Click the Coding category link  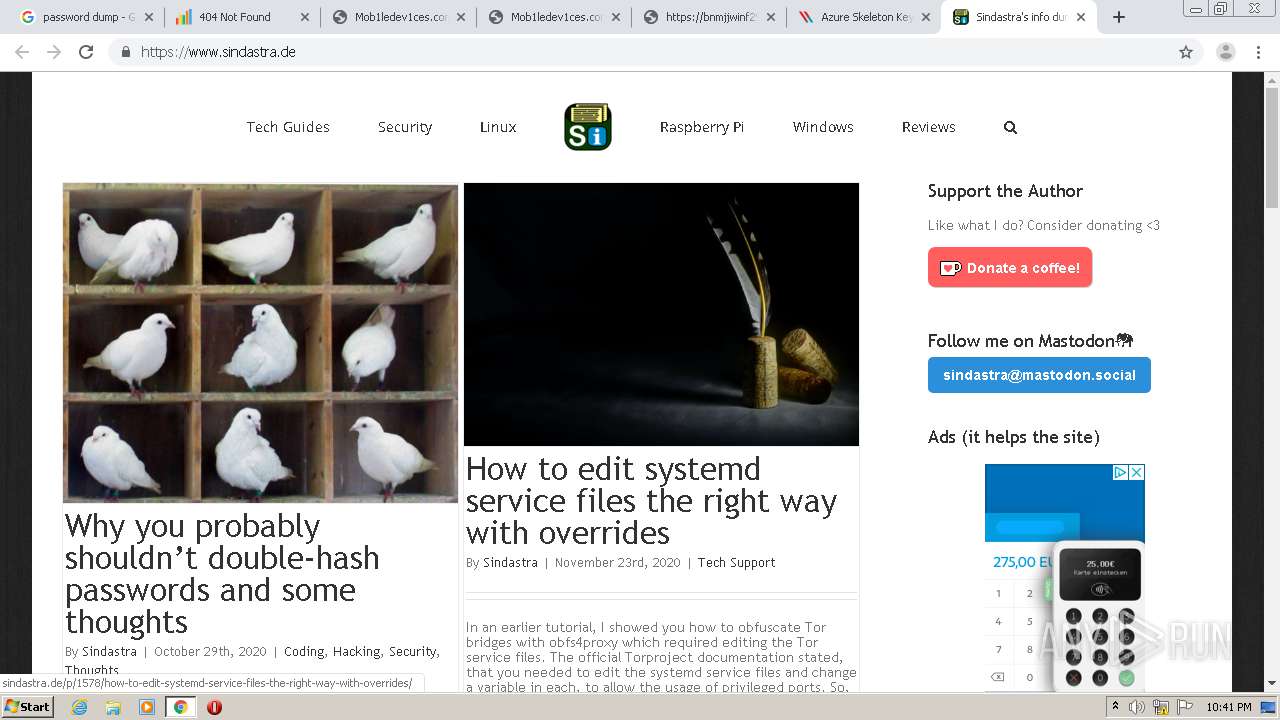point(304,651)
